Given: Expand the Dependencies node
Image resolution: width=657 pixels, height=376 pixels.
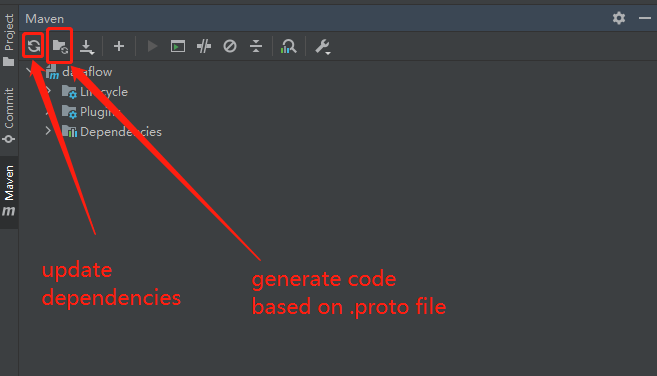Looking at the screenshot, I should point(49,131).
